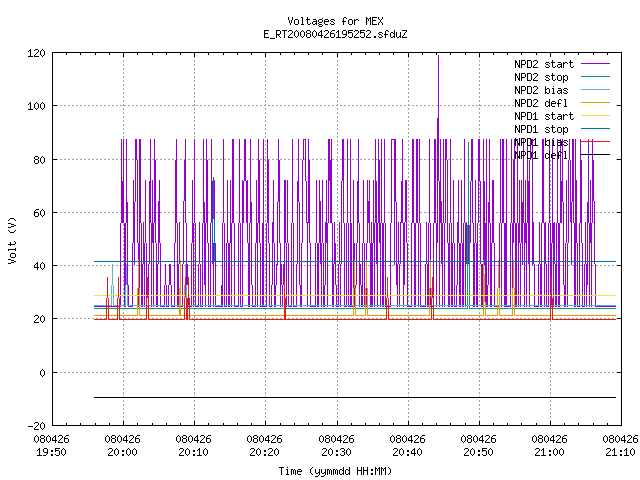Viewport: 640px width, 480px height.
Task: Click the 'Volt (V)' y-axis label
Action: pyautogui.click(x=12, y=241)
